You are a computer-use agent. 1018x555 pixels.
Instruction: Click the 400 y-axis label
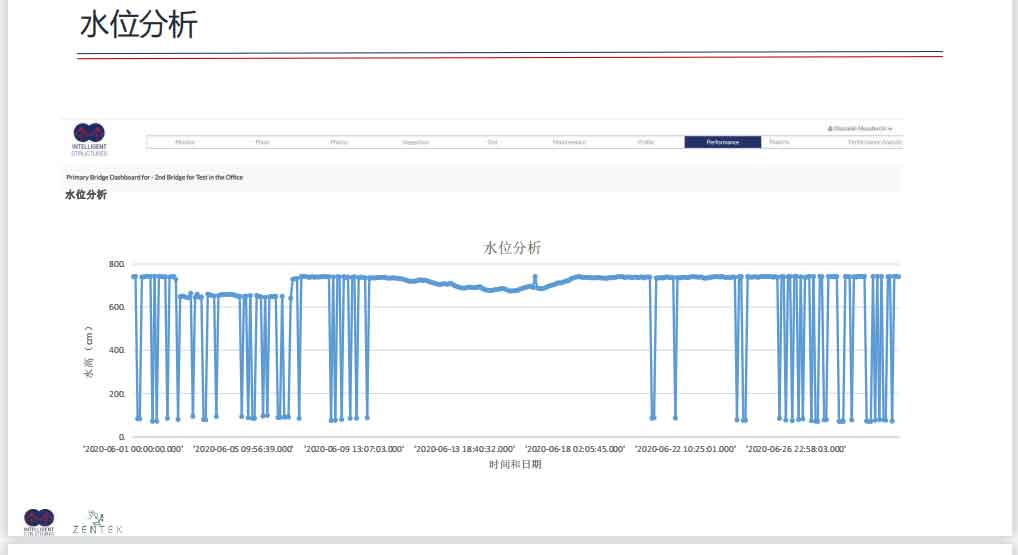tap(117, 351)
